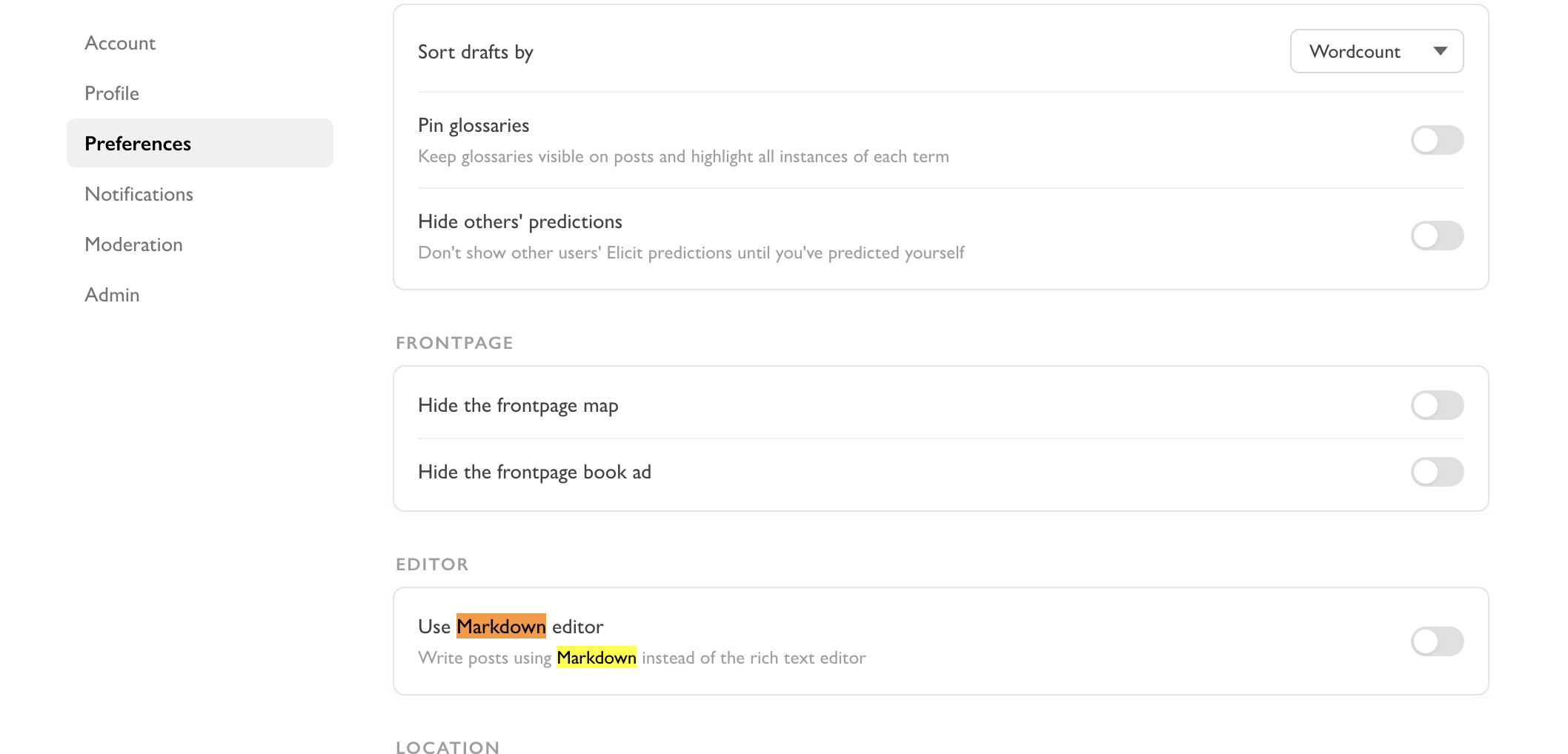Toggle Hide the frontpage map
This screenshot has width=1568, height=754.
point(1437,405)
